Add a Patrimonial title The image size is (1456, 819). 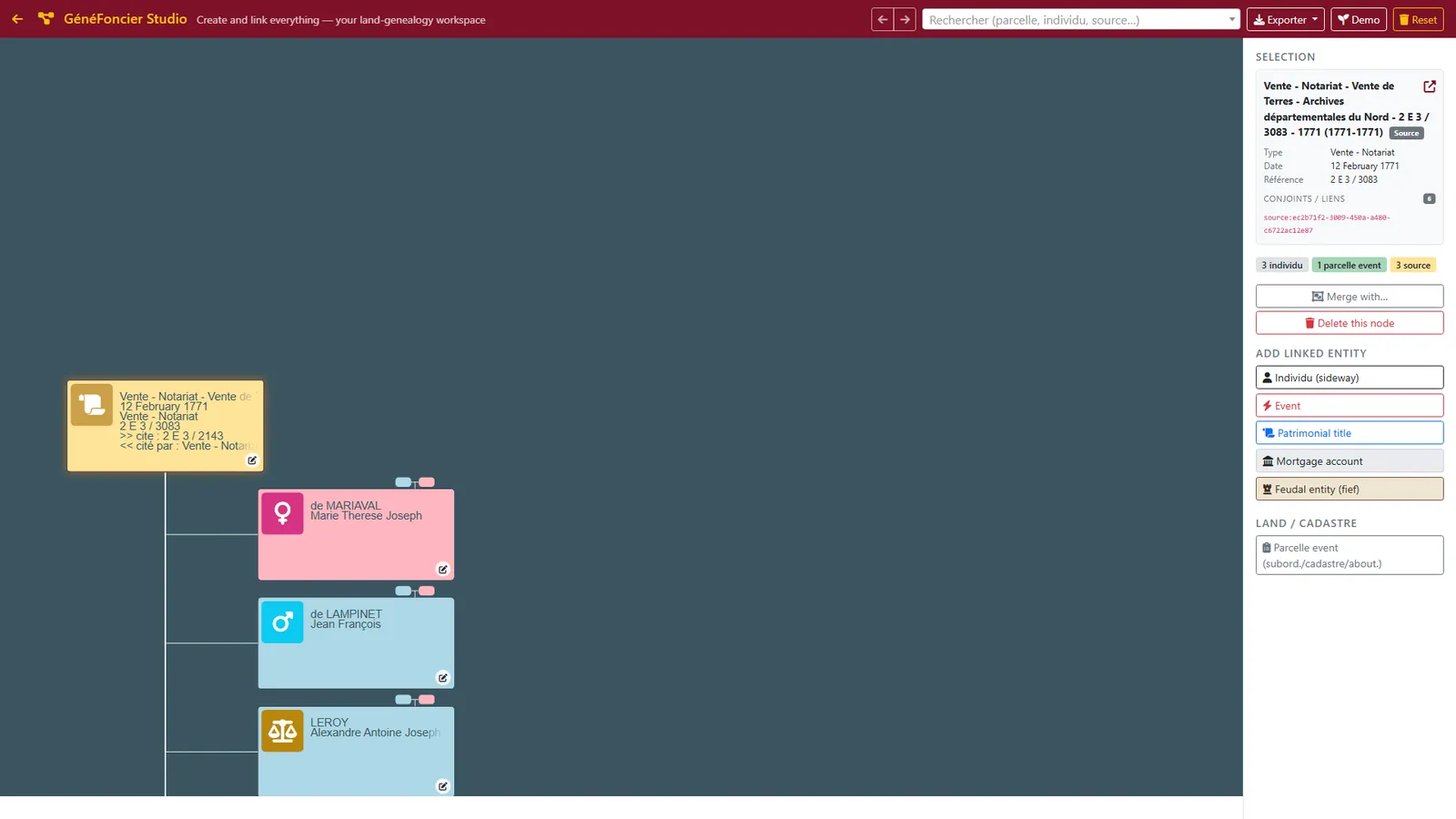point(1350,433)
